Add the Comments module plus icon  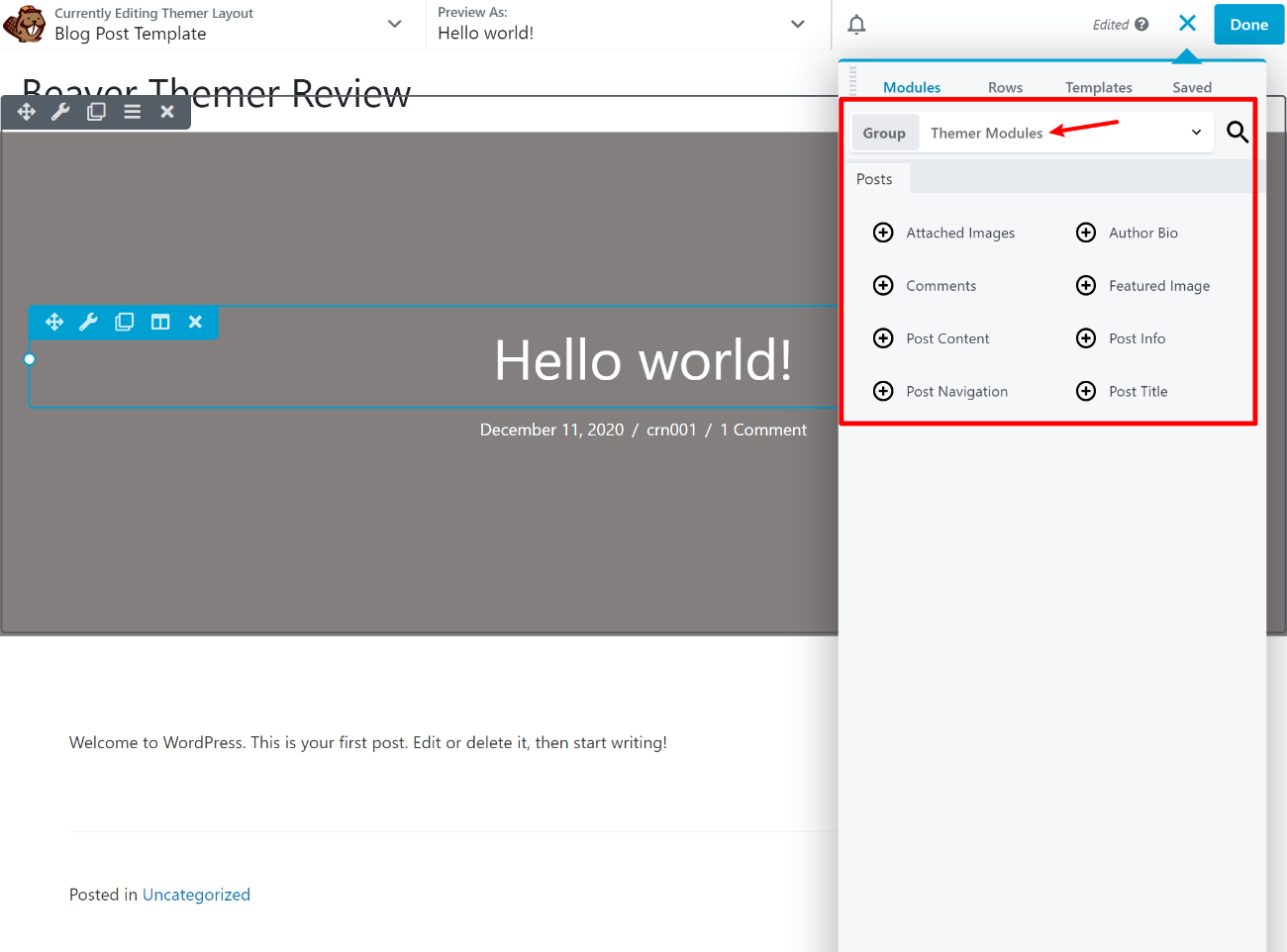click(x=883, y=285)
